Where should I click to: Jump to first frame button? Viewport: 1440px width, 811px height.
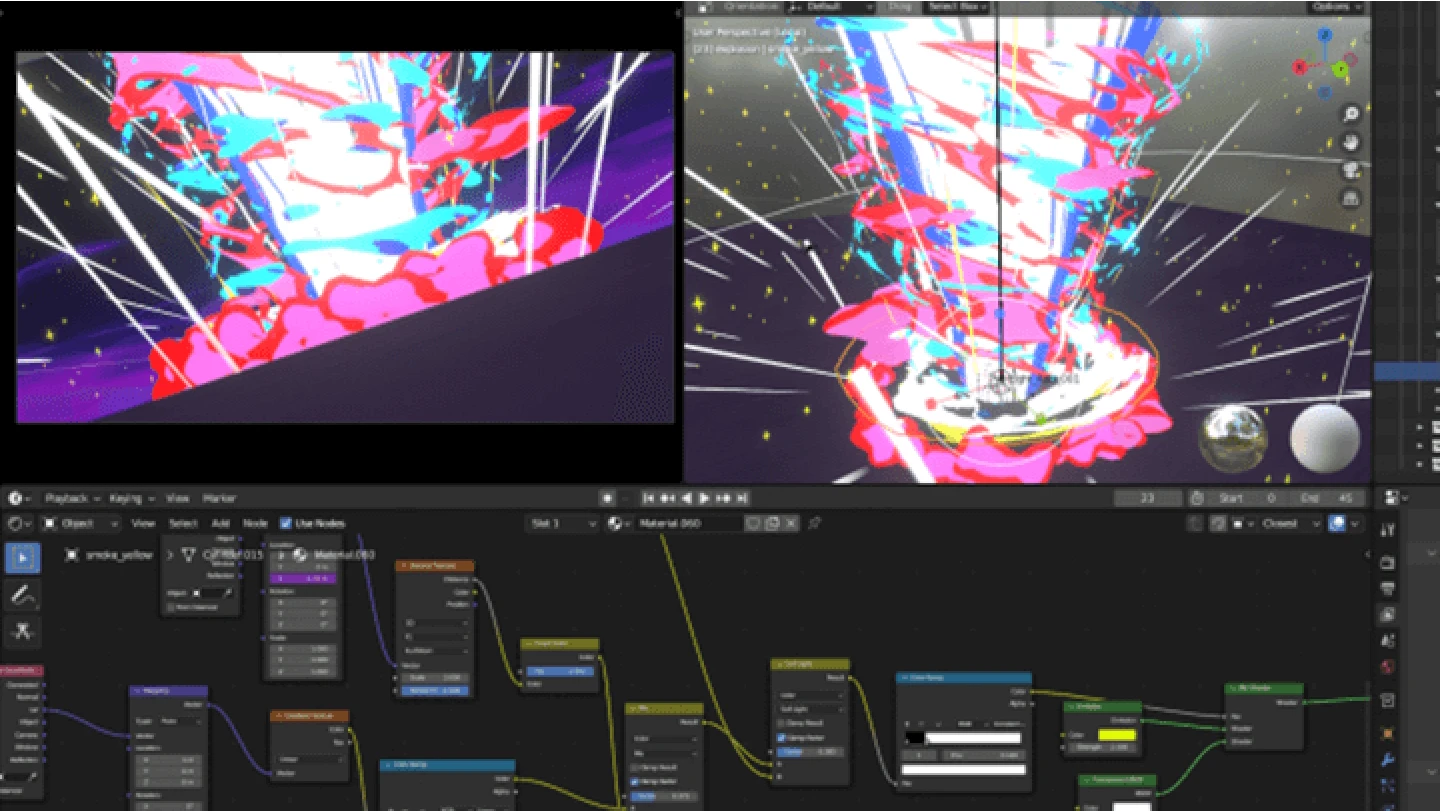[649, 498]
